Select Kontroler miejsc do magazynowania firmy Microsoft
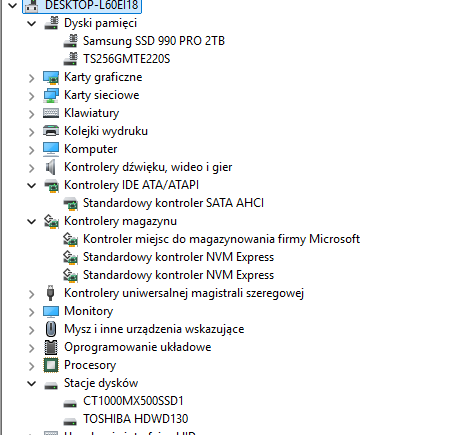 pyautogui.click(x=221, y=239)
